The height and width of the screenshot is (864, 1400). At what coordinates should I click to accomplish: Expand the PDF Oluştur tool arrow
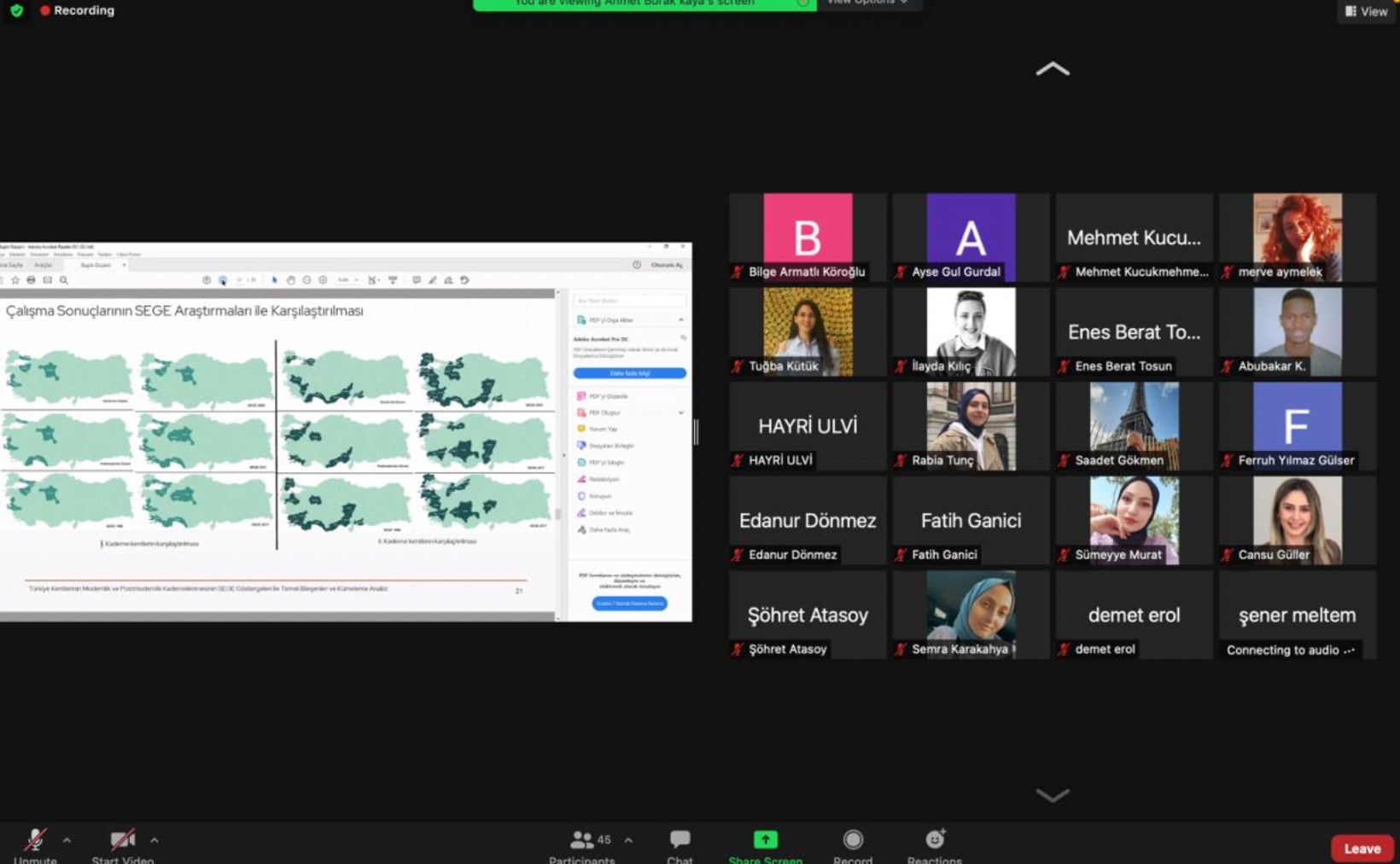pos(680,412)
